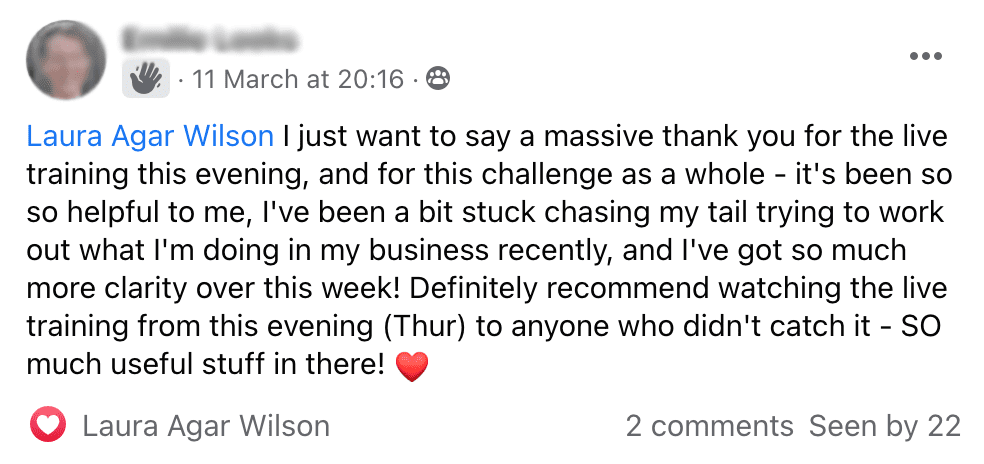The height and width of the screenshot is (464, 984).
Task: Open the blurred author name link
Action: point(210,41)
